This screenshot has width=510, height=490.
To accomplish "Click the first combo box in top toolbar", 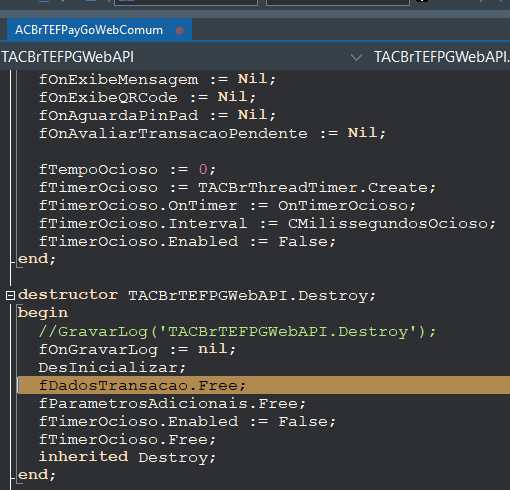I will pyautogui.click(x=186, y=2).
